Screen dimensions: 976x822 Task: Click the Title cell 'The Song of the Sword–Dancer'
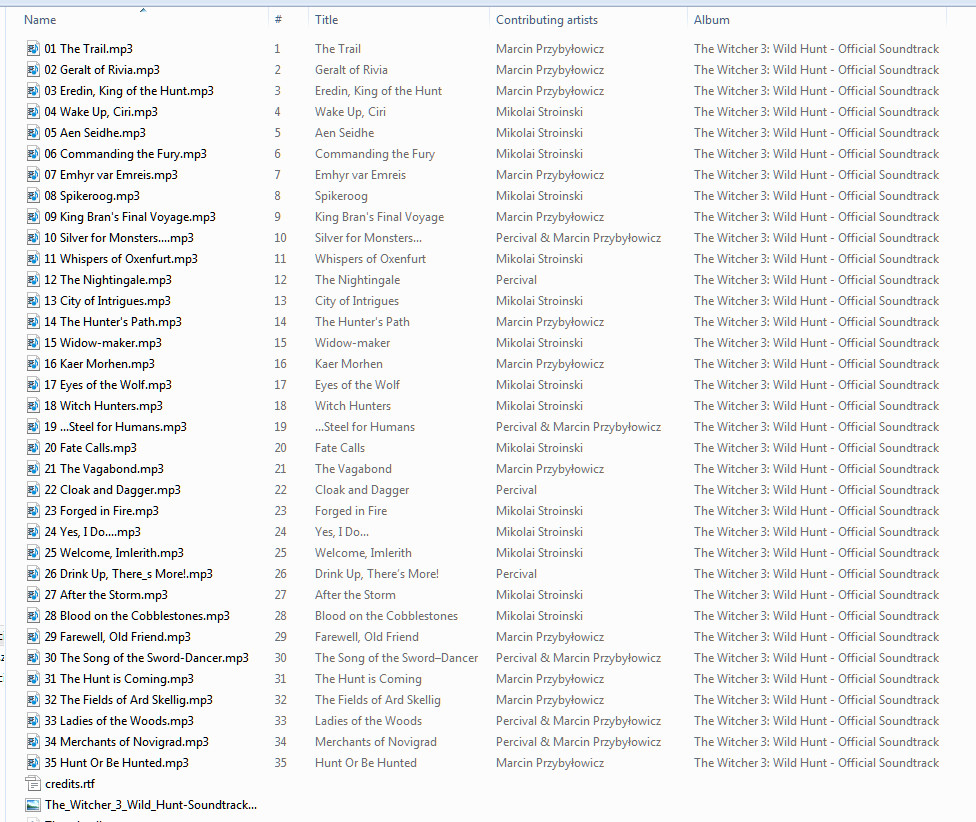pyautogui.click(x=396, y=658)
